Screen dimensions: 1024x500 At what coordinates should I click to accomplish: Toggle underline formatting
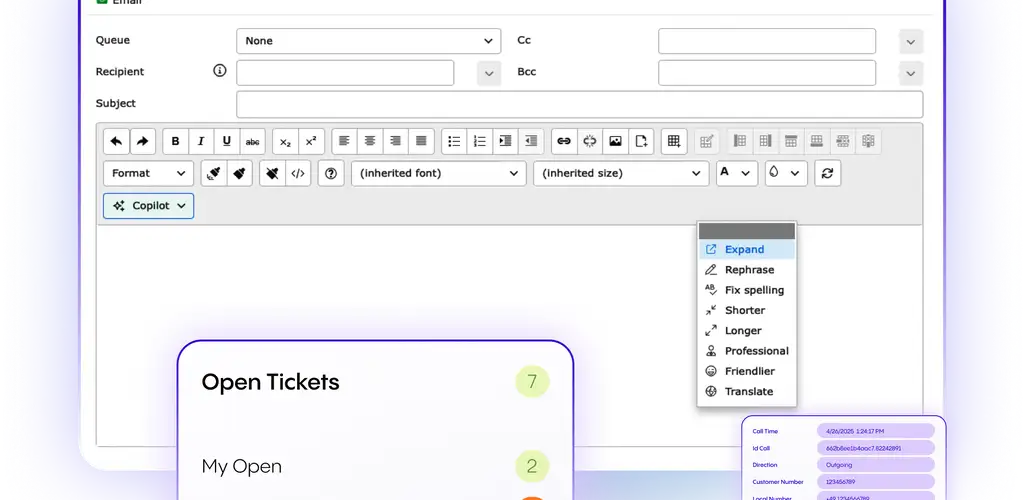[x=227, y=141]
